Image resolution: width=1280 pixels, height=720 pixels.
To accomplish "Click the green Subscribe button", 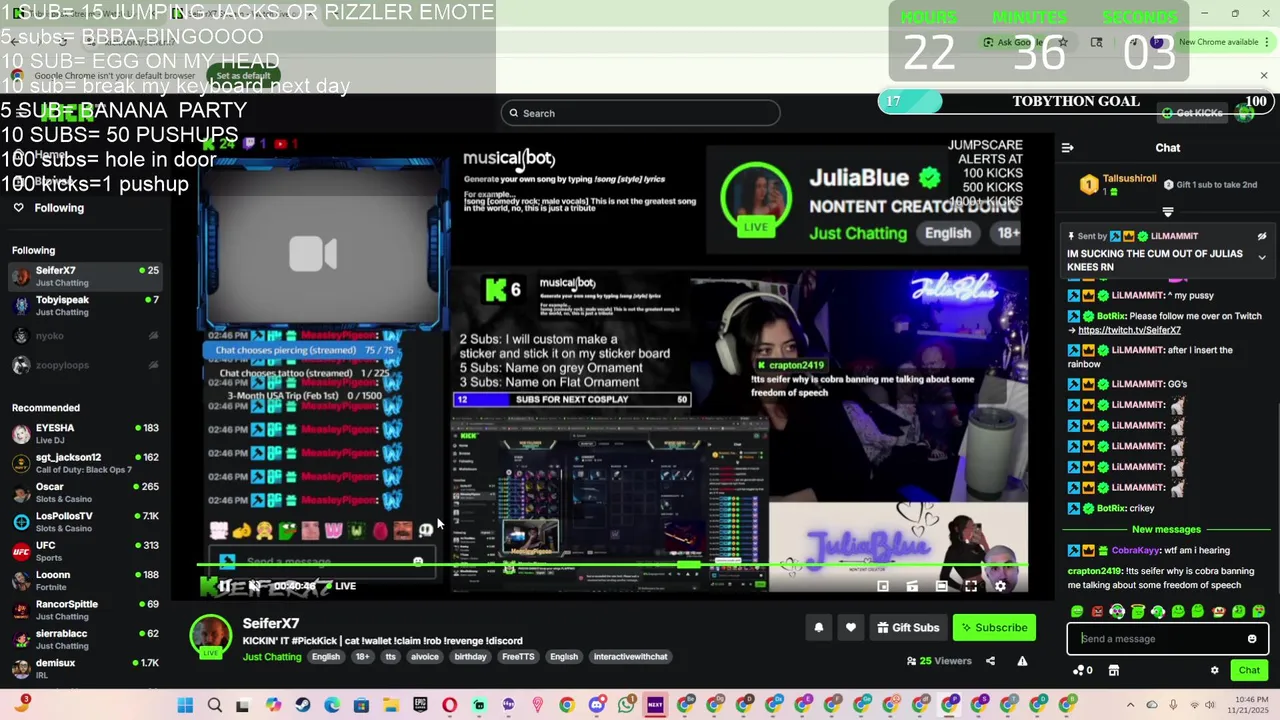I will click(993, 628).
